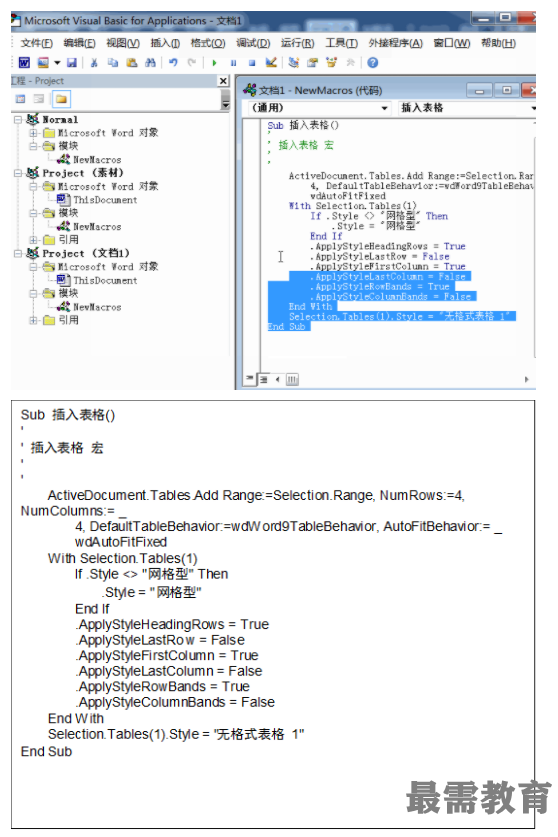Click the View Microsoft Word toolbar icon
Screen dimensions: 558x837
pyautogui.click(x=24, y=62)
